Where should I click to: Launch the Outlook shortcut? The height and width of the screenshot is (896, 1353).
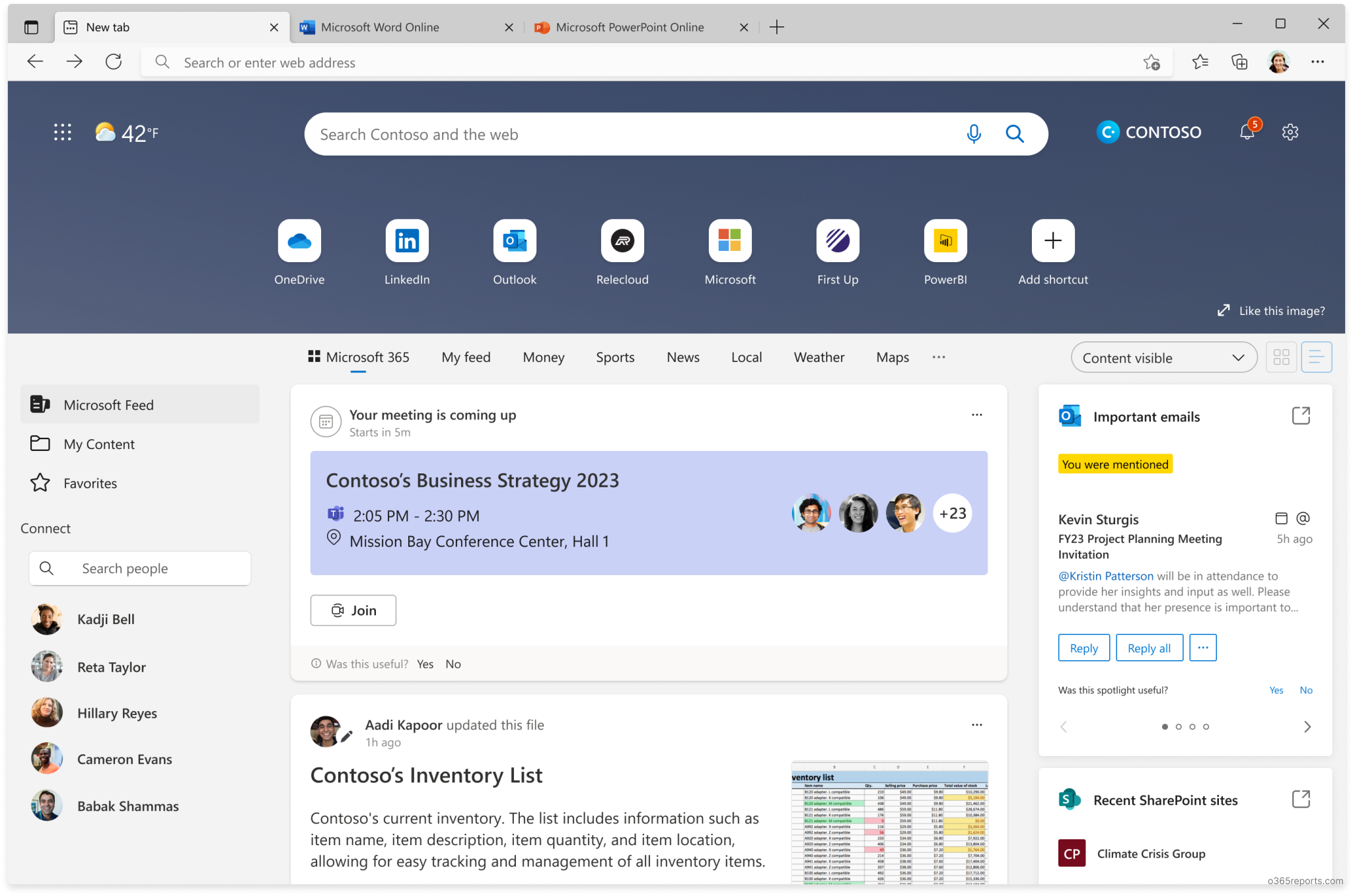click(x=515, y=241)
